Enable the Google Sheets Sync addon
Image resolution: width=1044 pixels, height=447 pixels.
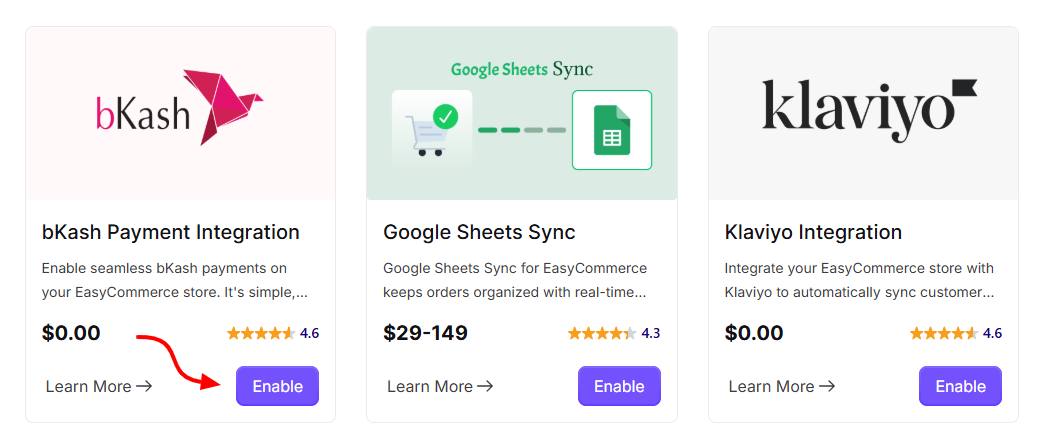(x=619, y=386)
